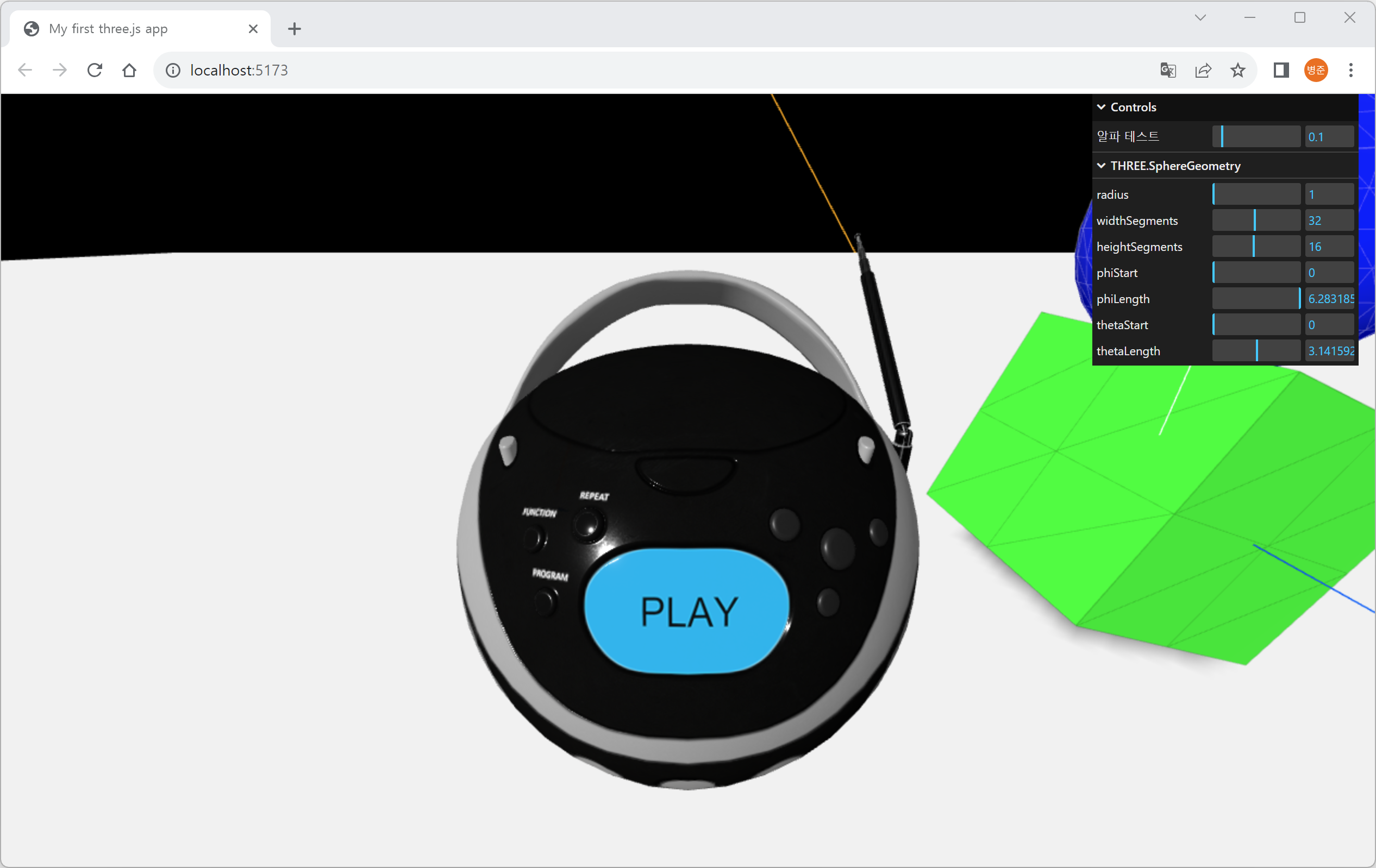Click the radius value input field
1376x868 pixels.
(x=1329, y=194)
